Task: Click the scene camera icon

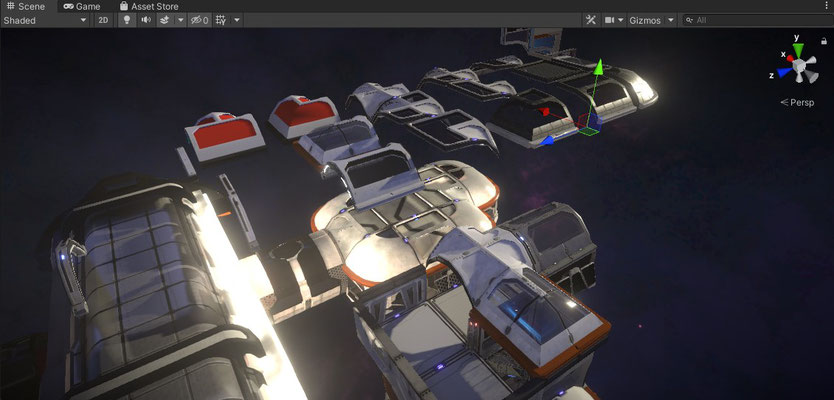Action: click(x=609, y=20)
